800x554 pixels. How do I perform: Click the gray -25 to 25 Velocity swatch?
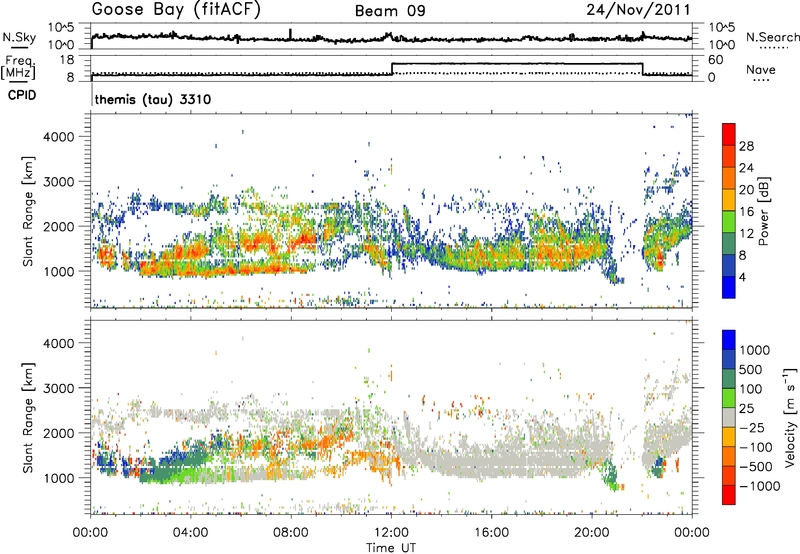pos(729,417)
